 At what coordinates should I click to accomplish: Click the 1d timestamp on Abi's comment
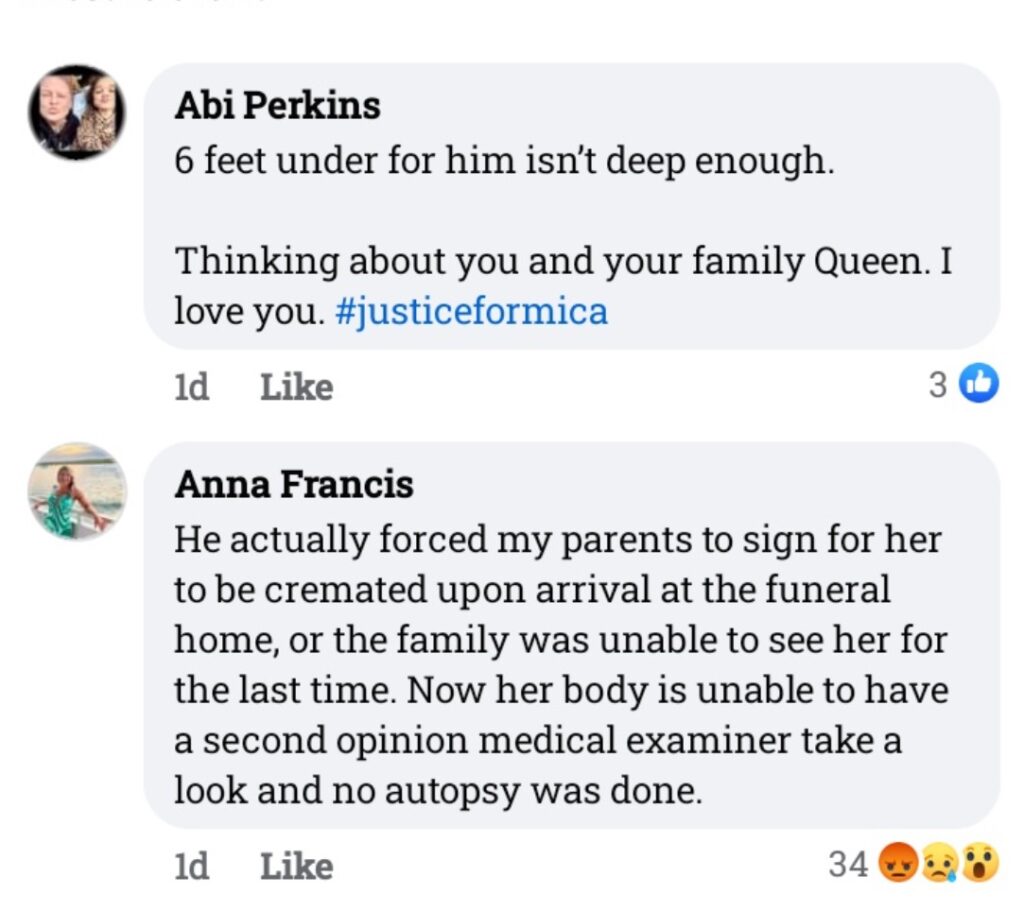click(x=190, y=386)
